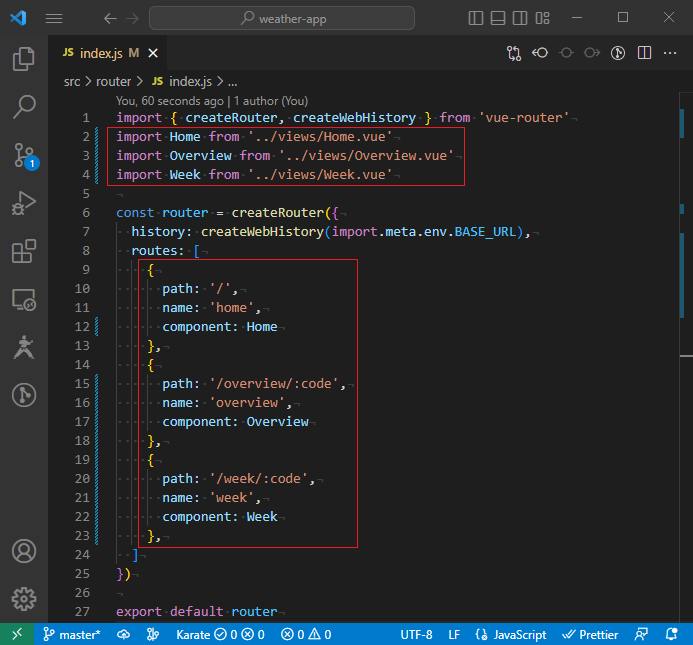This screenshot has width=693, height=645.
Task: Close the index.js tab
Action: [x=153, y=53]
